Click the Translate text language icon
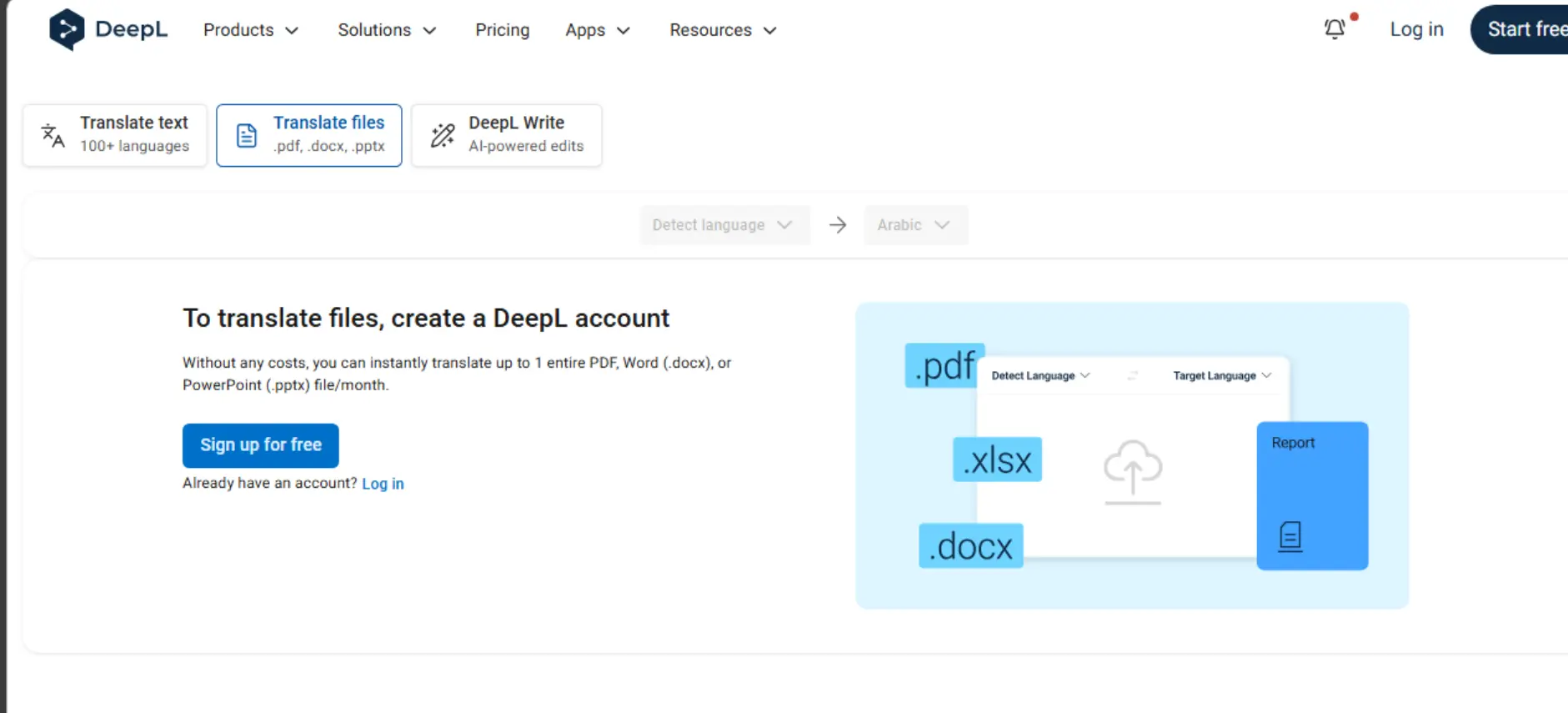The width and height of the screenshot is (1568, 713). [53, 135]
